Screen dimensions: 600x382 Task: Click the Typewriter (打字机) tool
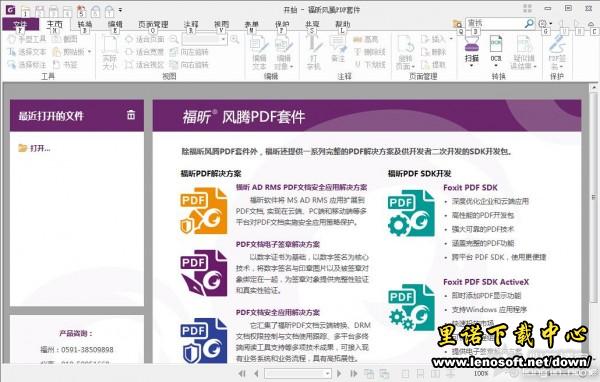[314, 53]
